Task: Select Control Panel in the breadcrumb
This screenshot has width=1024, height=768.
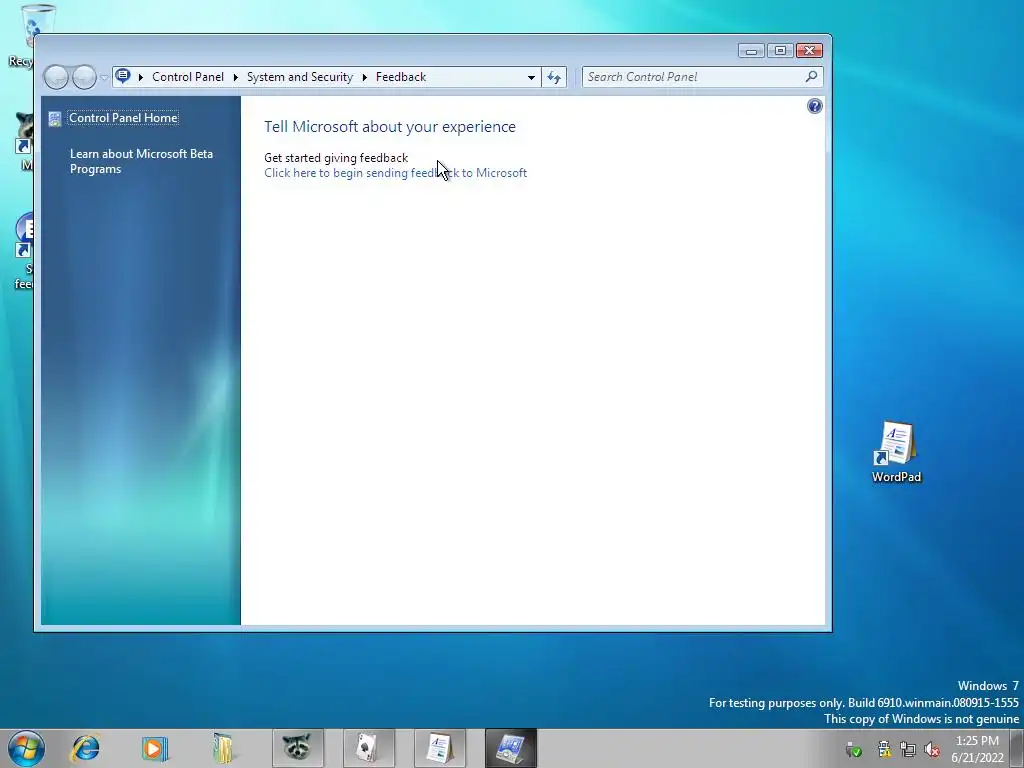Action: click(188, 77)
